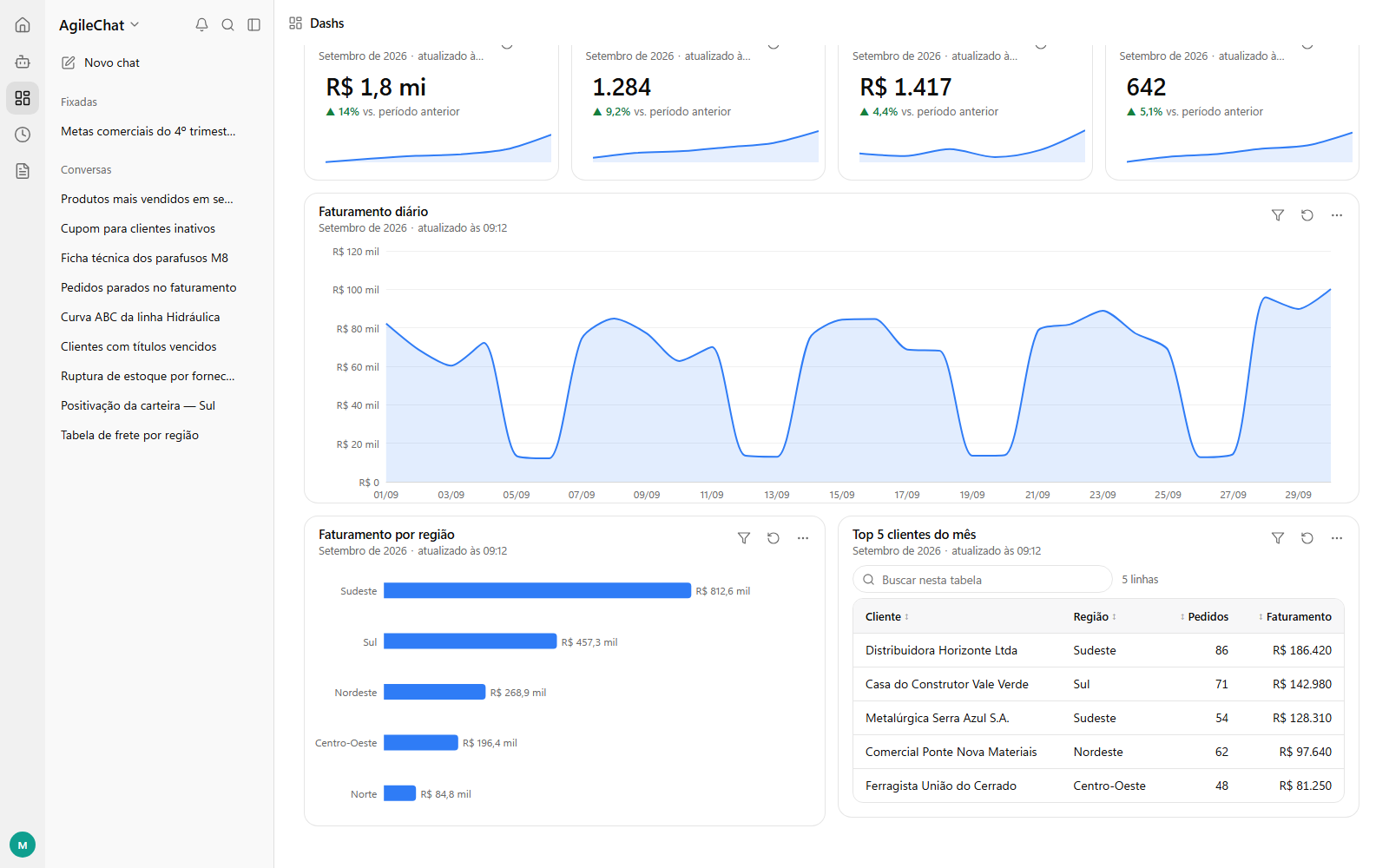Focus the 'Buscar nesta tabela' search field

(983, 580)
